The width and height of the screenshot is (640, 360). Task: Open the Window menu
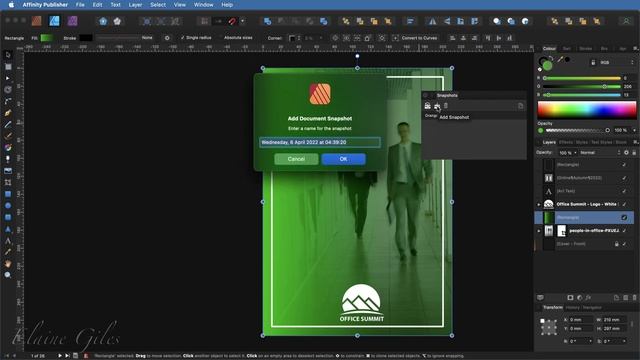[x=203, y=5]
